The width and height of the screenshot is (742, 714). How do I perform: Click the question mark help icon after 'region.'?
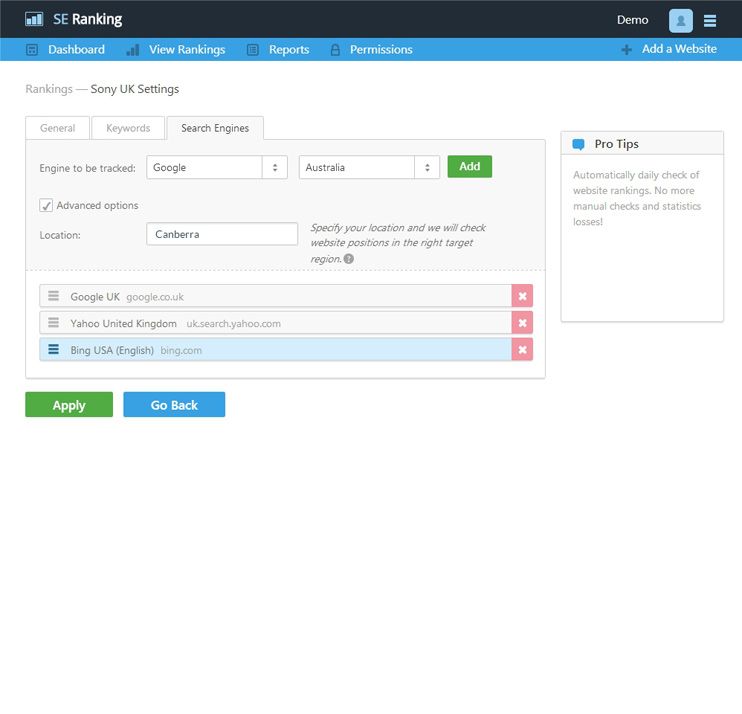pos(349,259)
